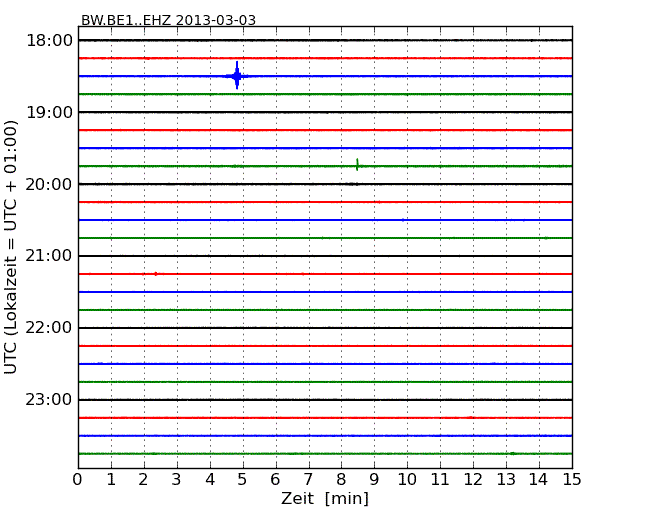650x520 pixels.
Task: Click the x-axis tick label "3"
Action: click(177, 480)
